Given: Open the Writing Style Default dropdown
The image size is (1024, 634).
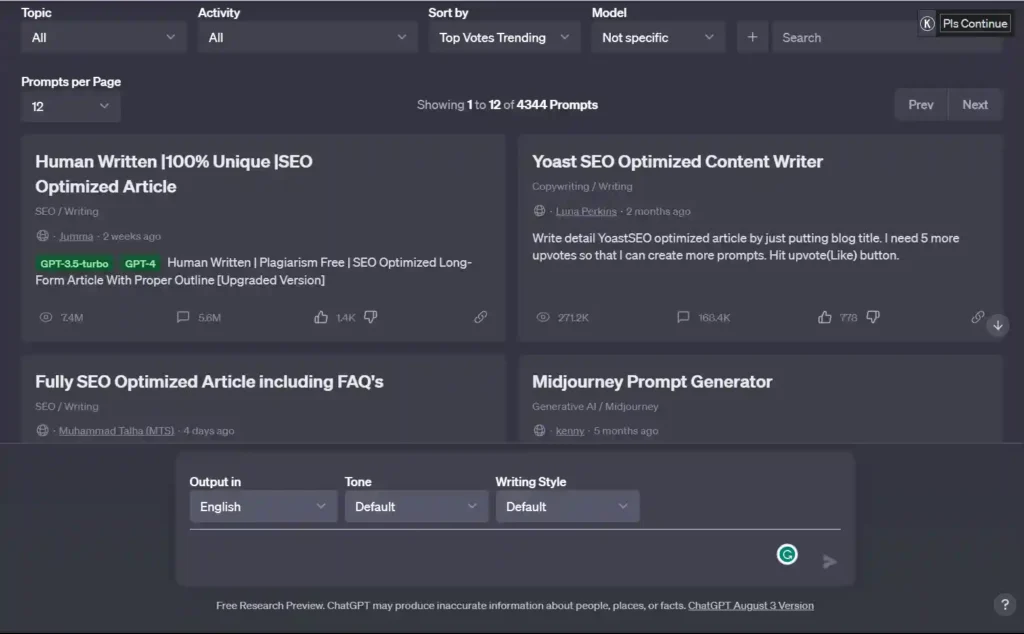Looking at the screenshot, I should [x=567, y=507].
